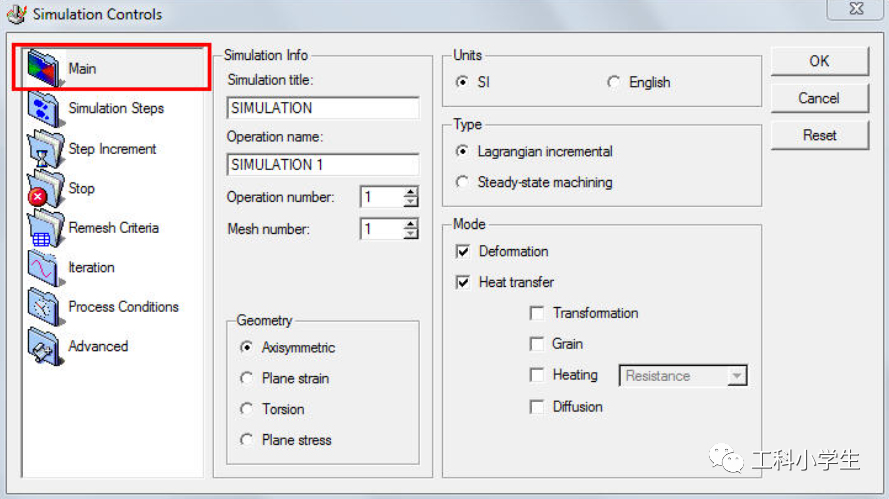Screen dimensions: 889x499
Task: Click the Cancel button
Action: point(819,98)
